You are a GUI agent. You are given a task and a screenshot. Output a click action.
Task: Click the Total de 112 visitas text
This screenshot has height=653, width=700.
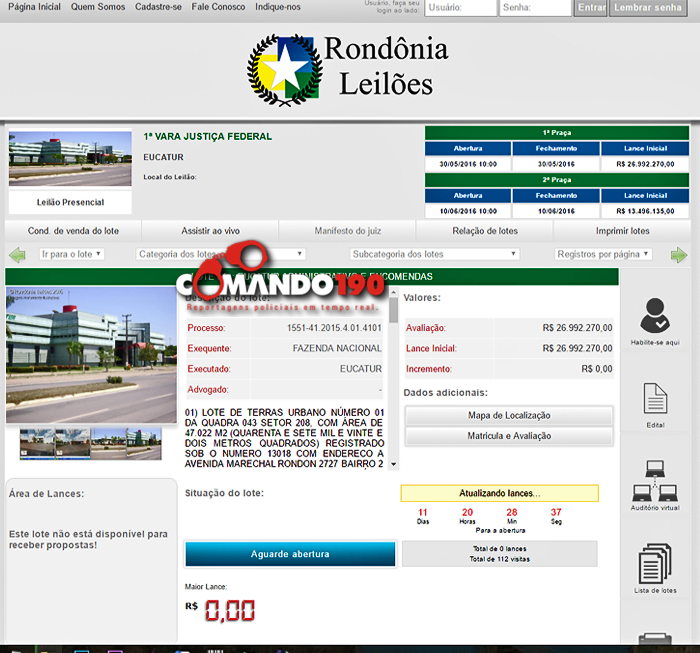pos(500,559)
